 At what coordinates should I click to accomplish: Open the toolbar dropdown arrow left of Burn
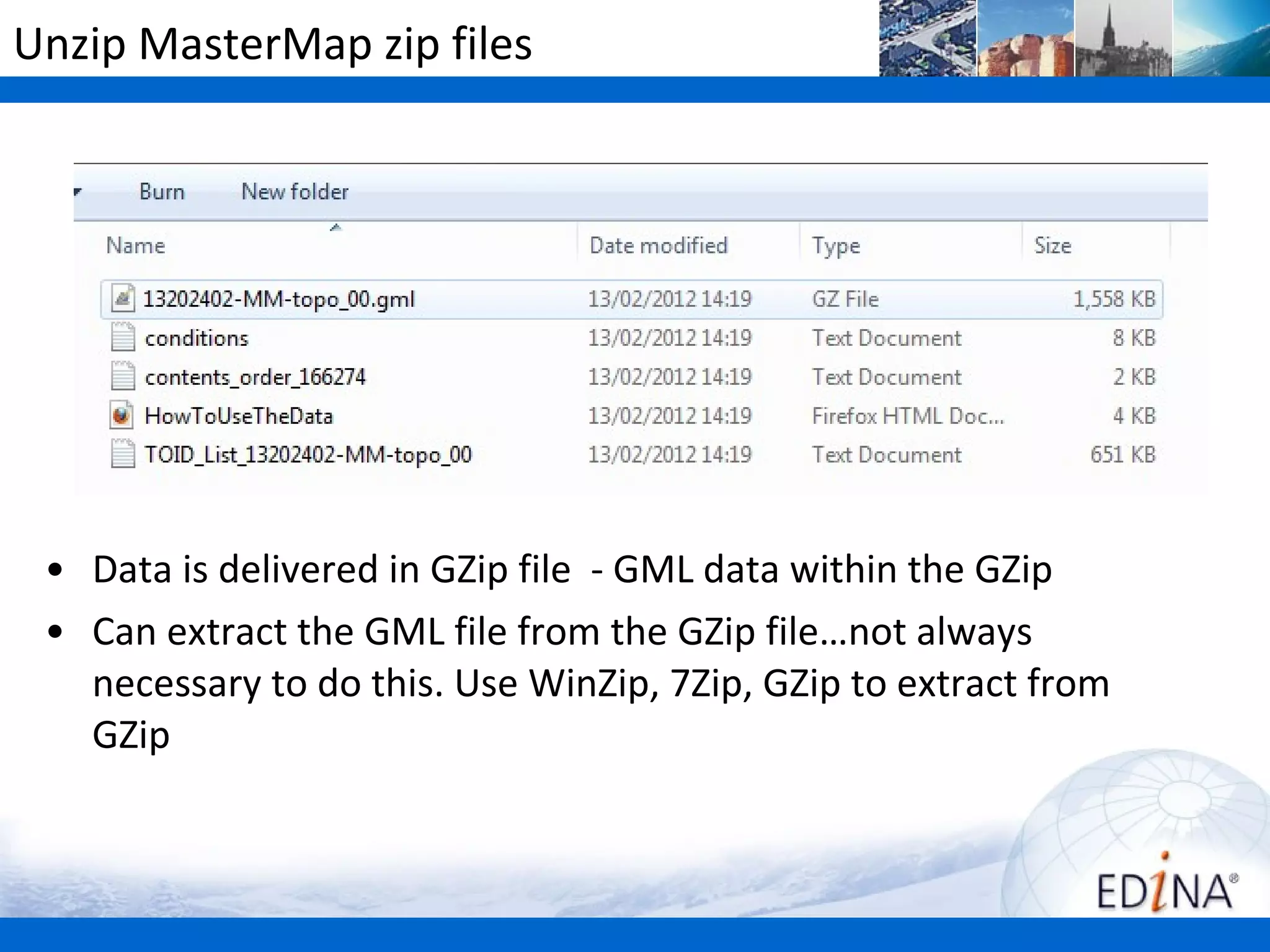click(x=78, y=192)
